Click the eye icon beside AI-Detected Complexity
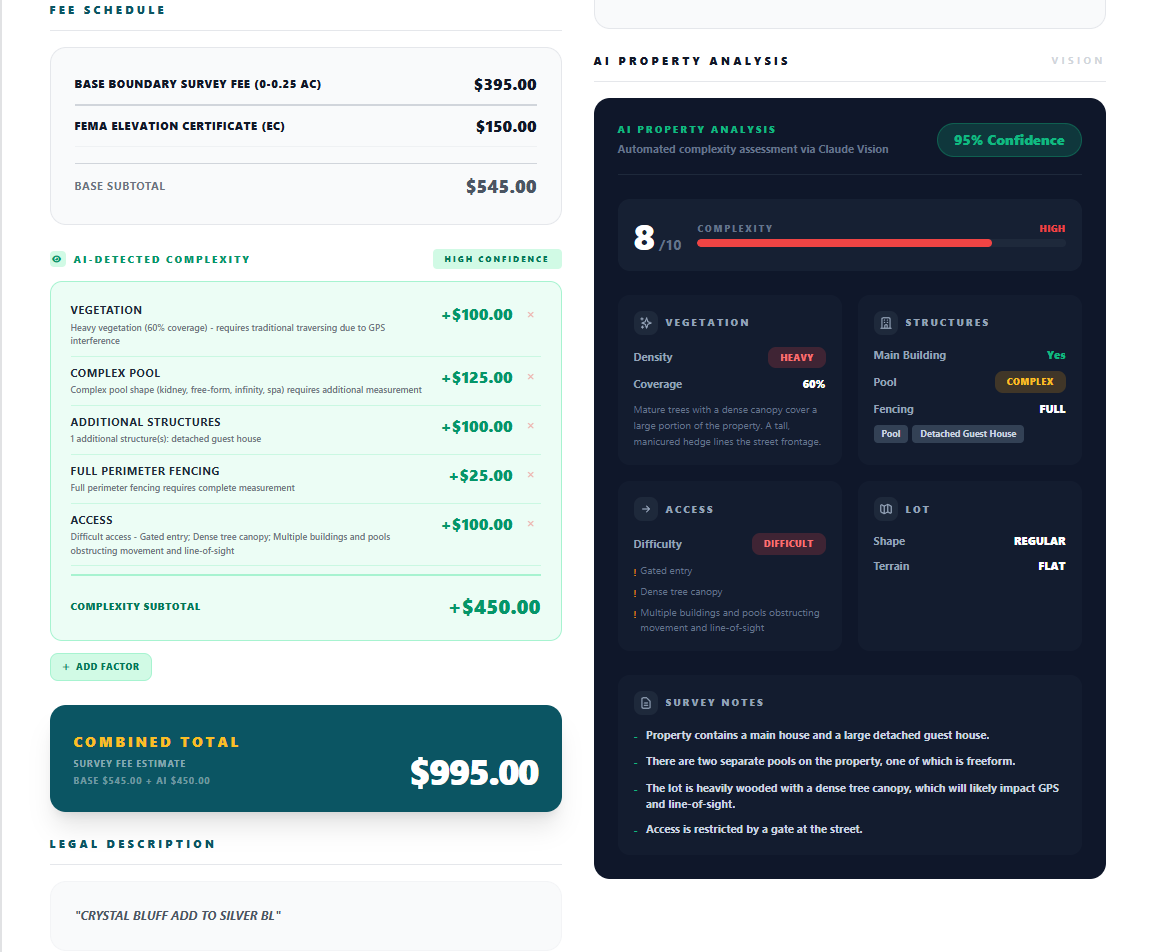This screenshot has width=1154, height=952. [57, 259]
